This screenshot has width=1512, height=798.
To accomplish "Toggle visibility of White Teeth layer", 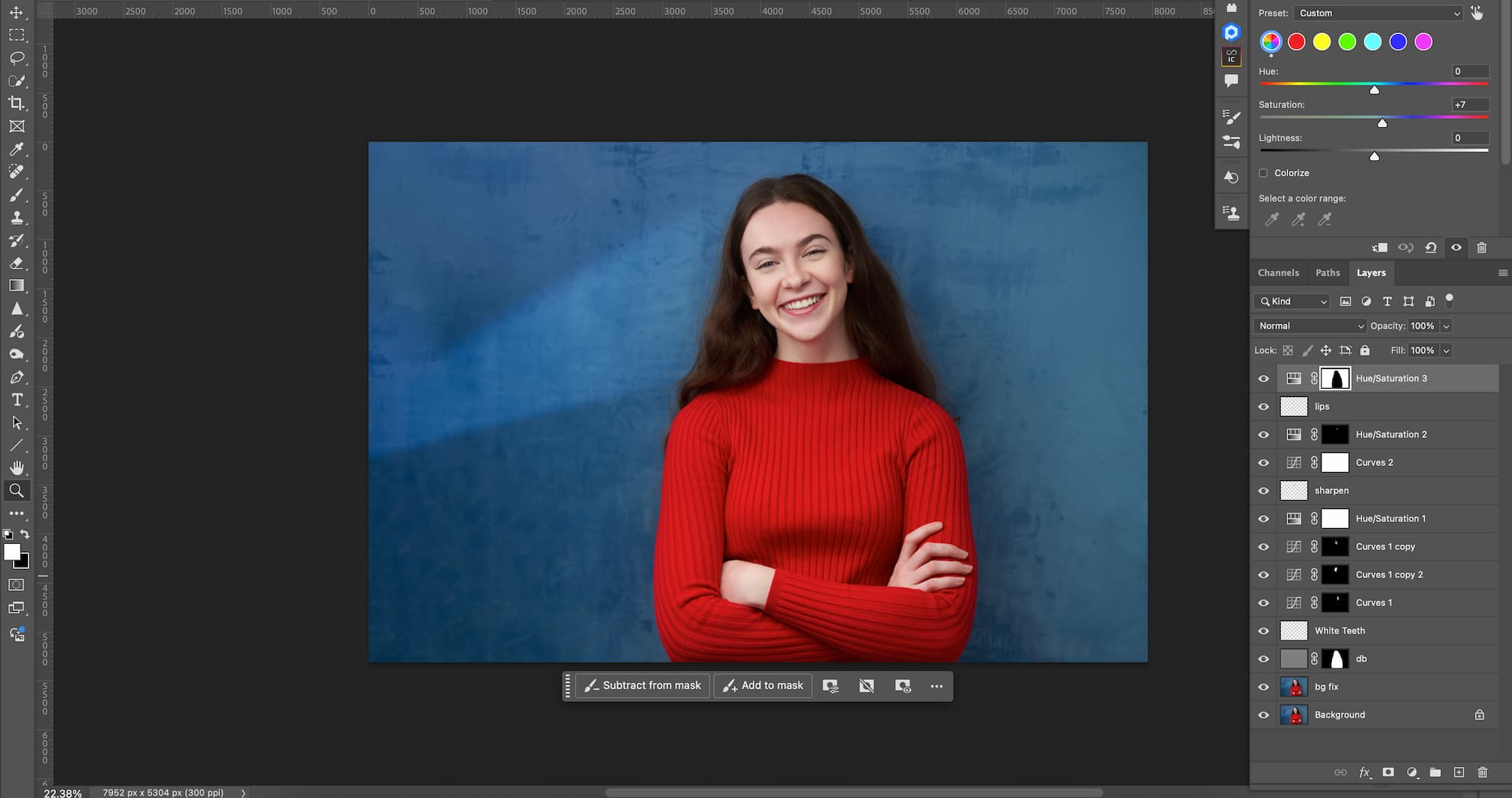I will click(x=1263, y=631).
